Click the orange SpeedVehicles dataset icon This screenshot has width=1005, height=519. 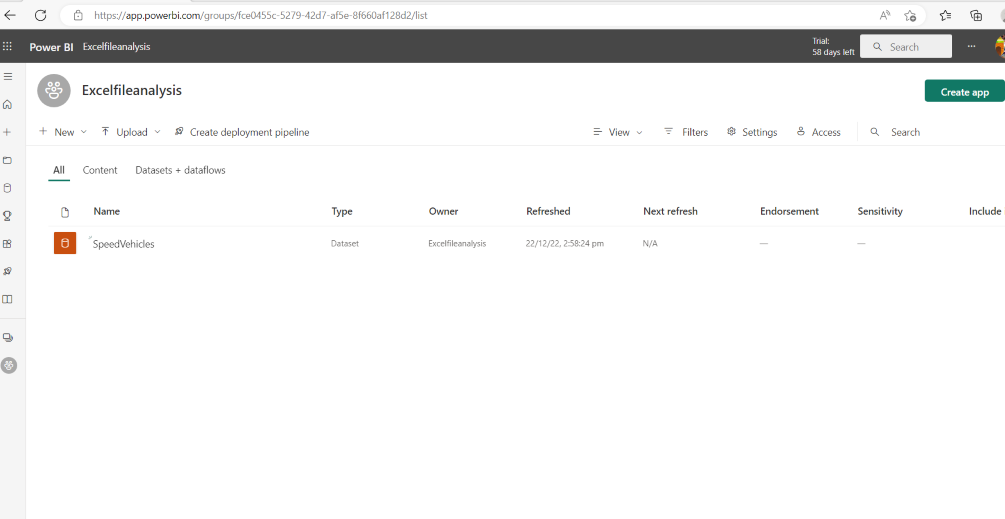(x=65, y=243)
